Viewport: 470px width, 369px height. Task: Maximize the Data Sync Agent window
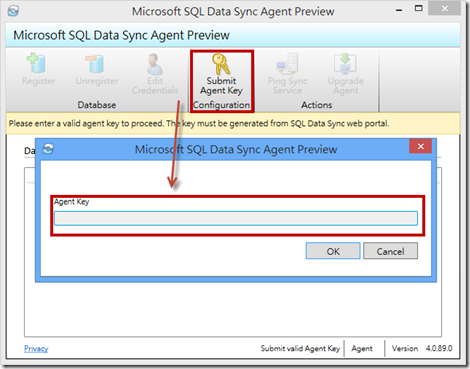(x=419, y=9)
